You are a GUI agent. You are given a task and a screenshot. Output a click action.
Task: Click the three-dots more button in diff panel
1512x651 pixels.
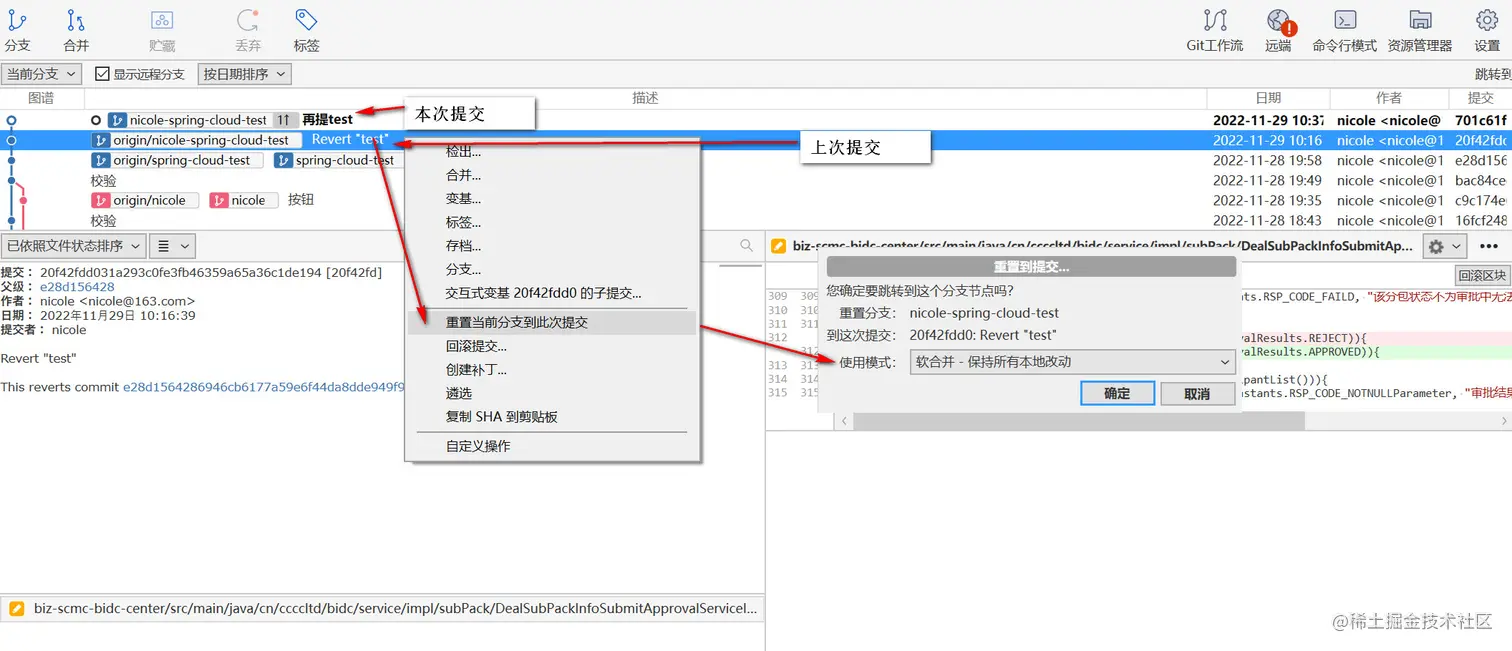coord(1489,246)
